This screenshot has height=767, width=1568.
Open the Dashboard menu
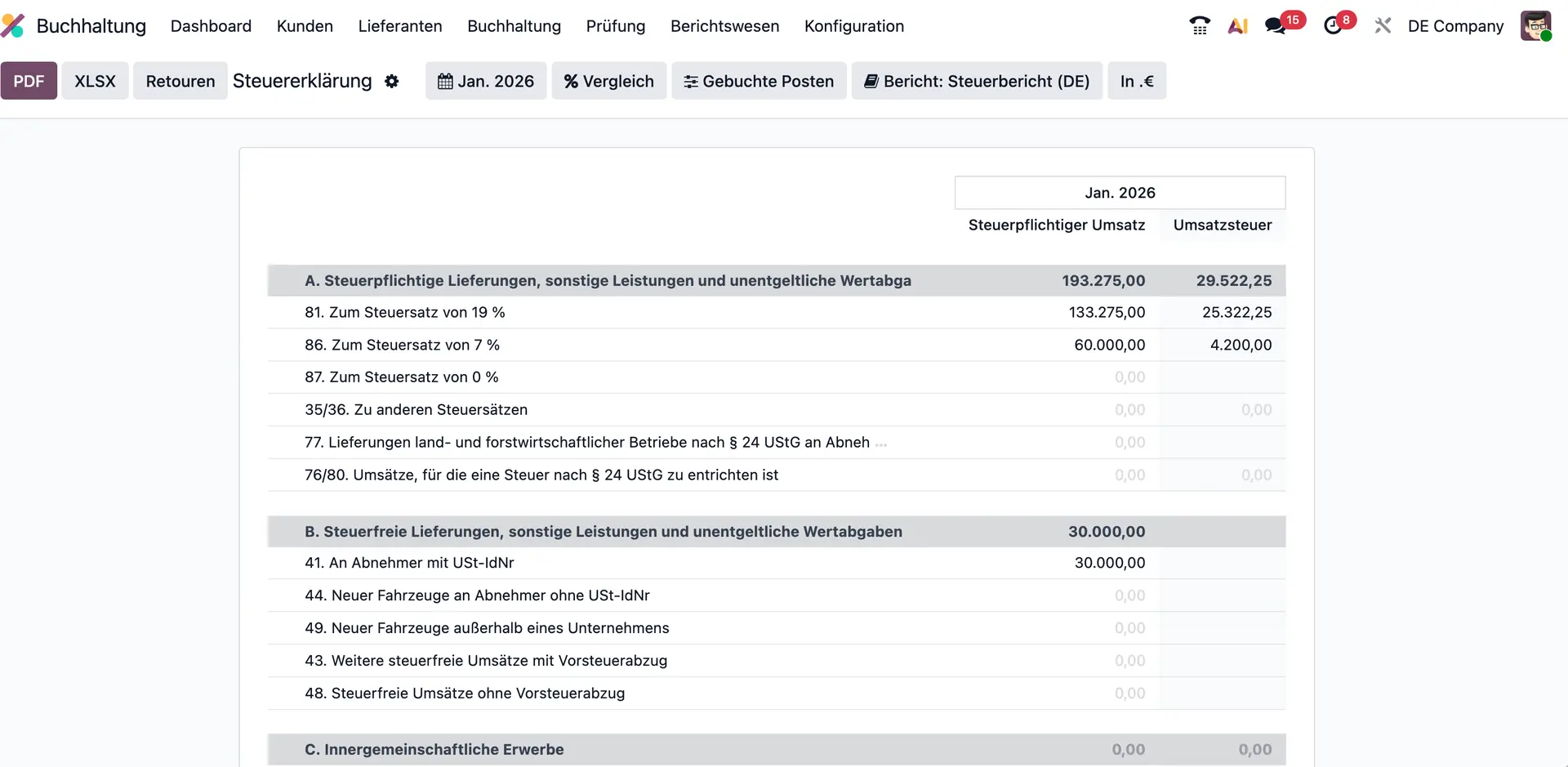tap(211, 26)
